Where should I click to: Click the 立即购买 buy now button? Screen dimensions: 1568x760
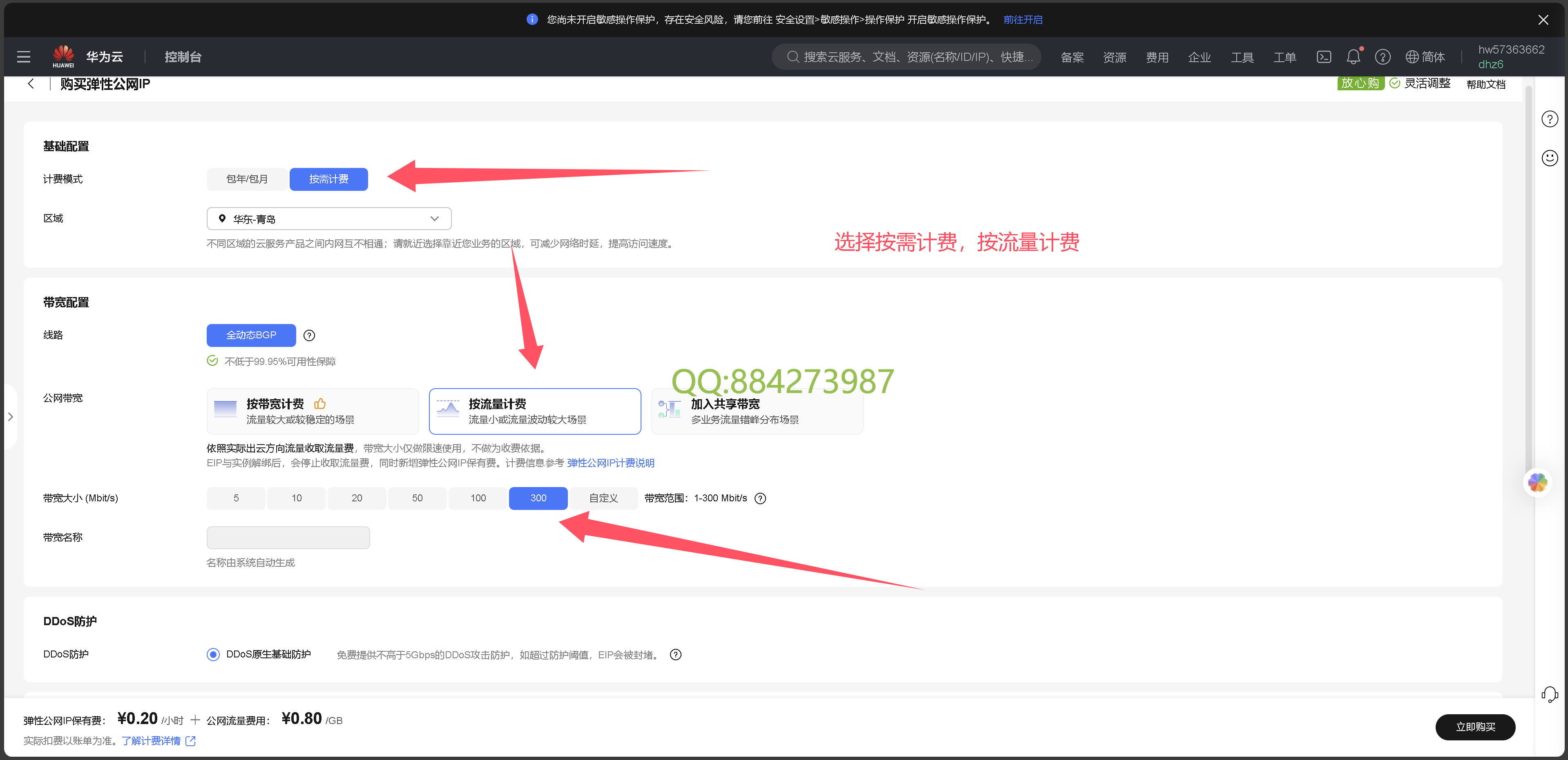(x=1475, y=726)
